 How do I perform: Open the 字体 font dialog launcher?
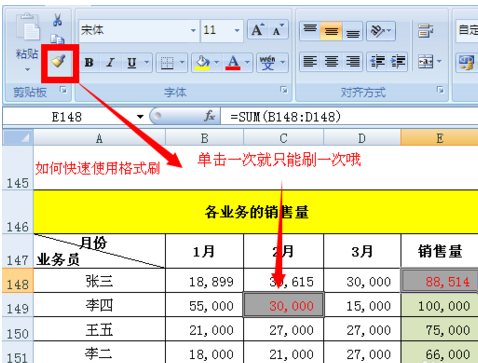(x=284, y=89)
